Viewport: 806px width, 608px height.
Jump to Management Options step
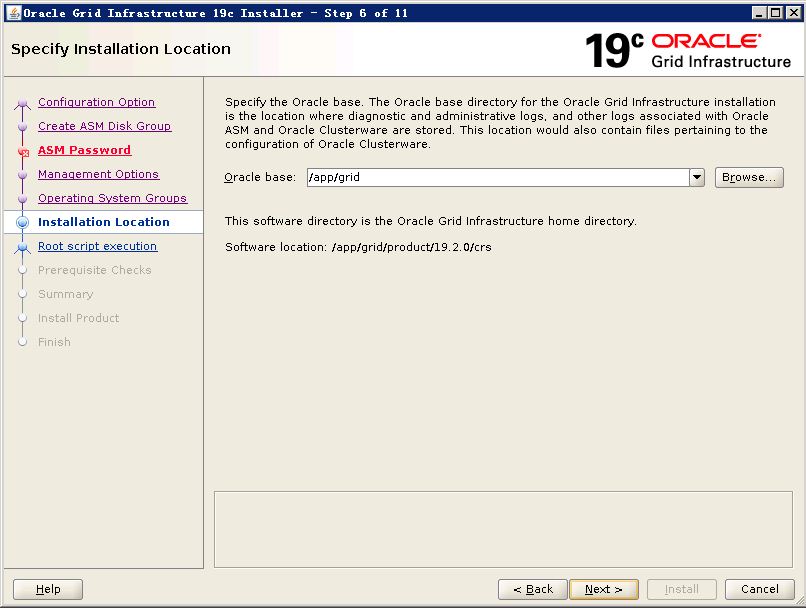point(98,174)
